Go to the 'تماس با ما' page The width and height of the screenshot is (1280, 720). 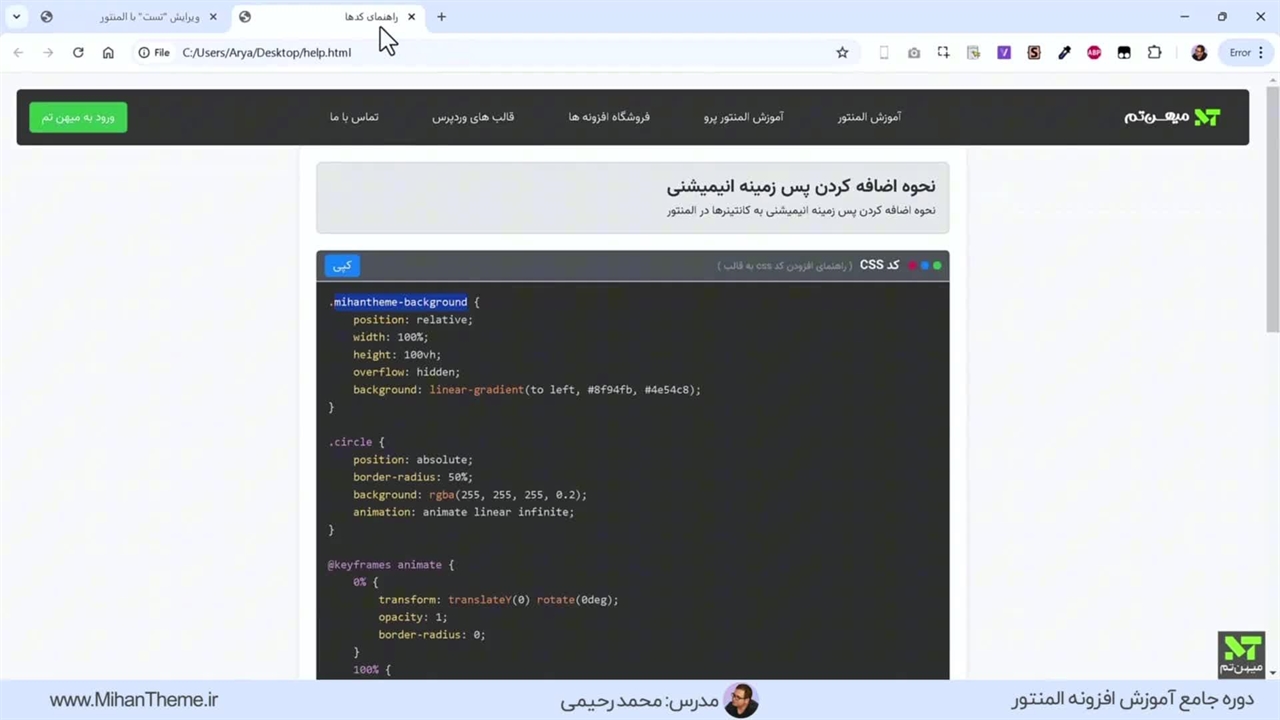[x=354, y=117]
